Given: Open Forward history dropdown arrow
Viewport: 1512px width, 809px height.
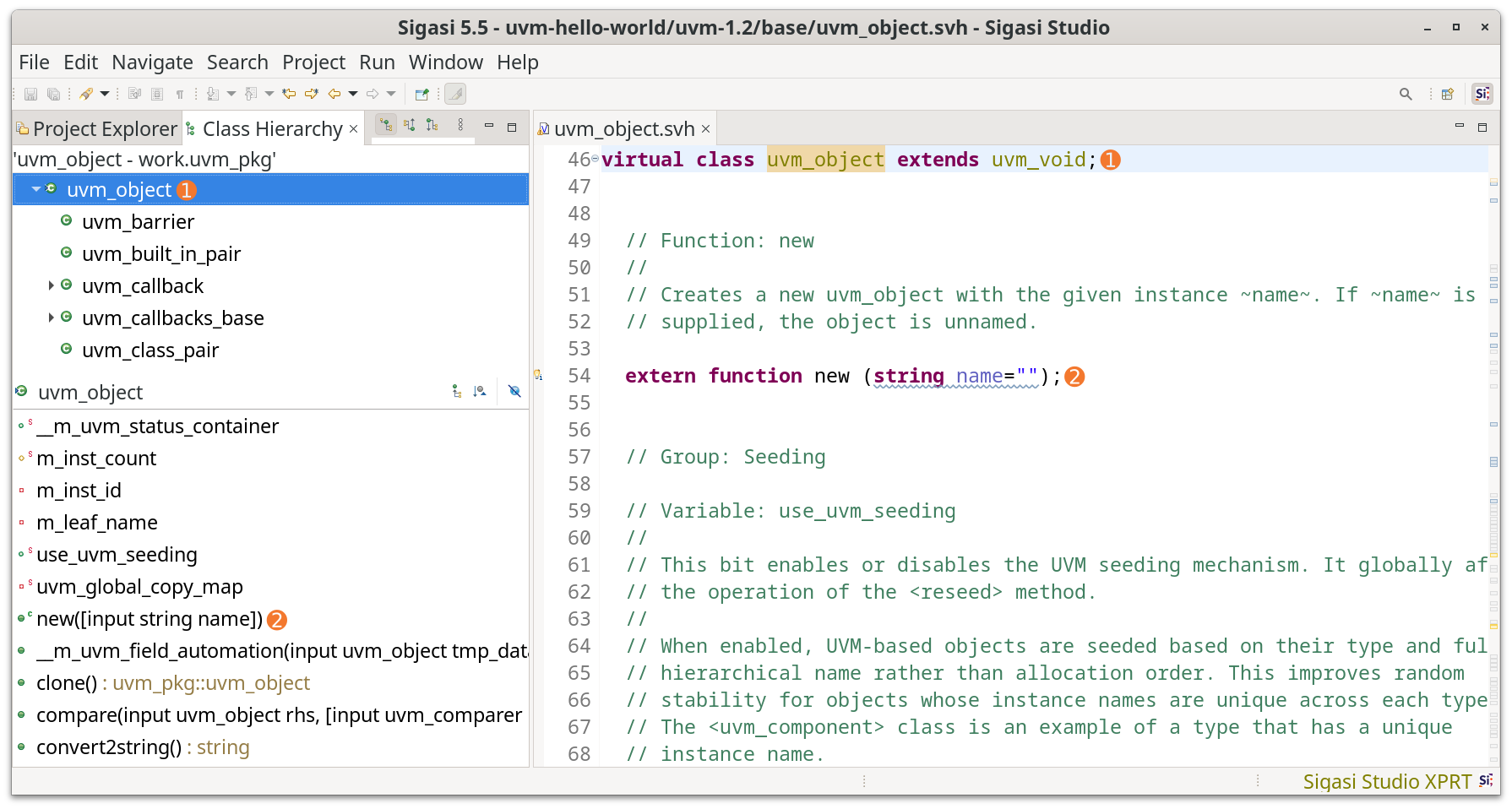Looking at the screenshot, I should pos(391,94).
